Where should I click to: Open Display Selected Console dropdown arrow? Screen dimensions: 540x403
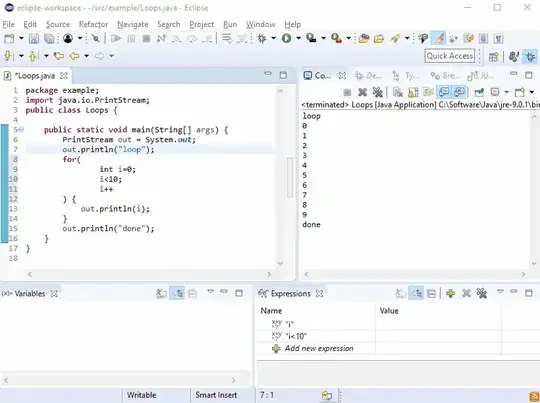click(x=506, y=92)
